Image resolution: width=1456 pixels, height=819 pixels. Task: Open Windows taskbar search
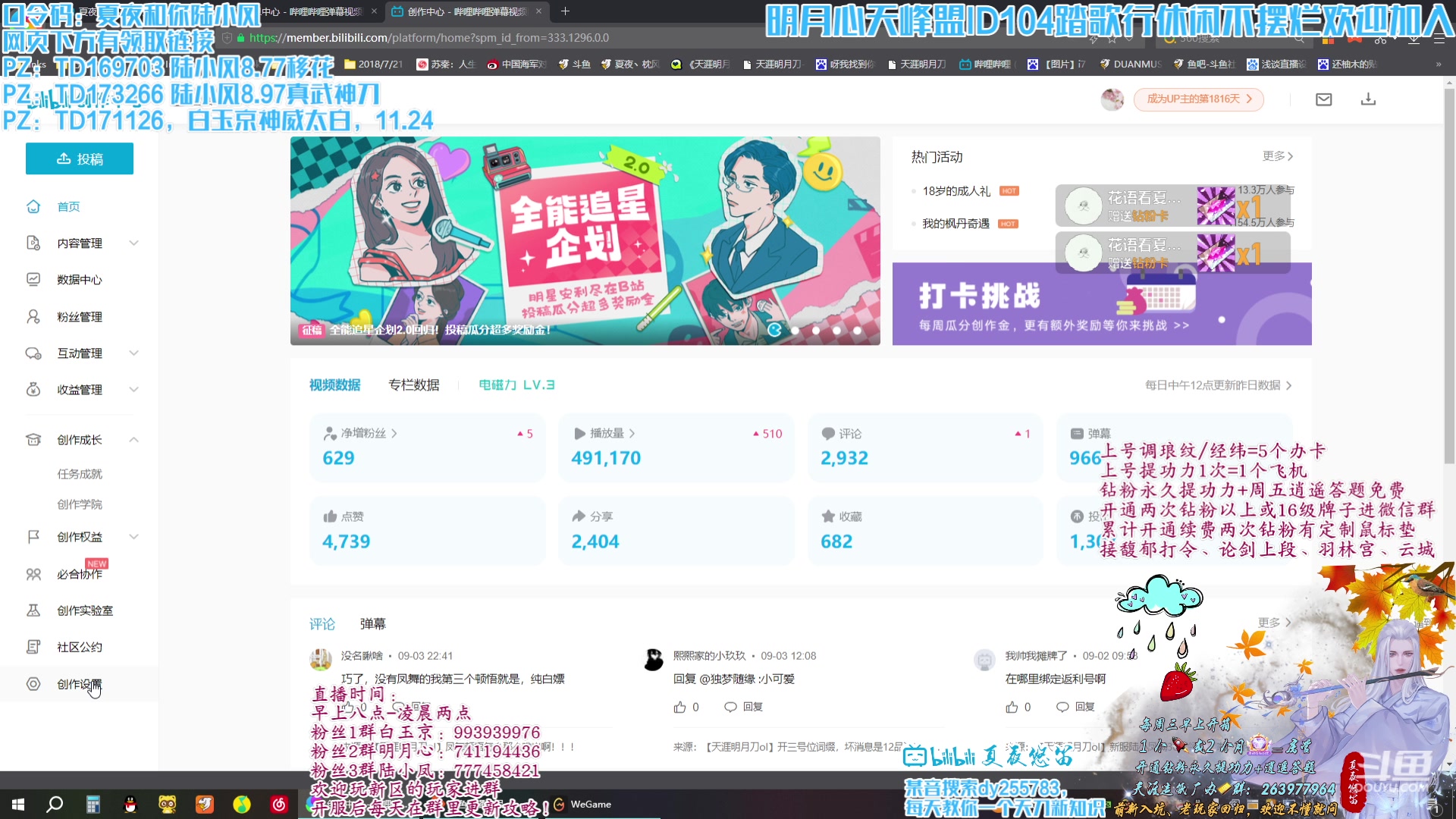55,805
